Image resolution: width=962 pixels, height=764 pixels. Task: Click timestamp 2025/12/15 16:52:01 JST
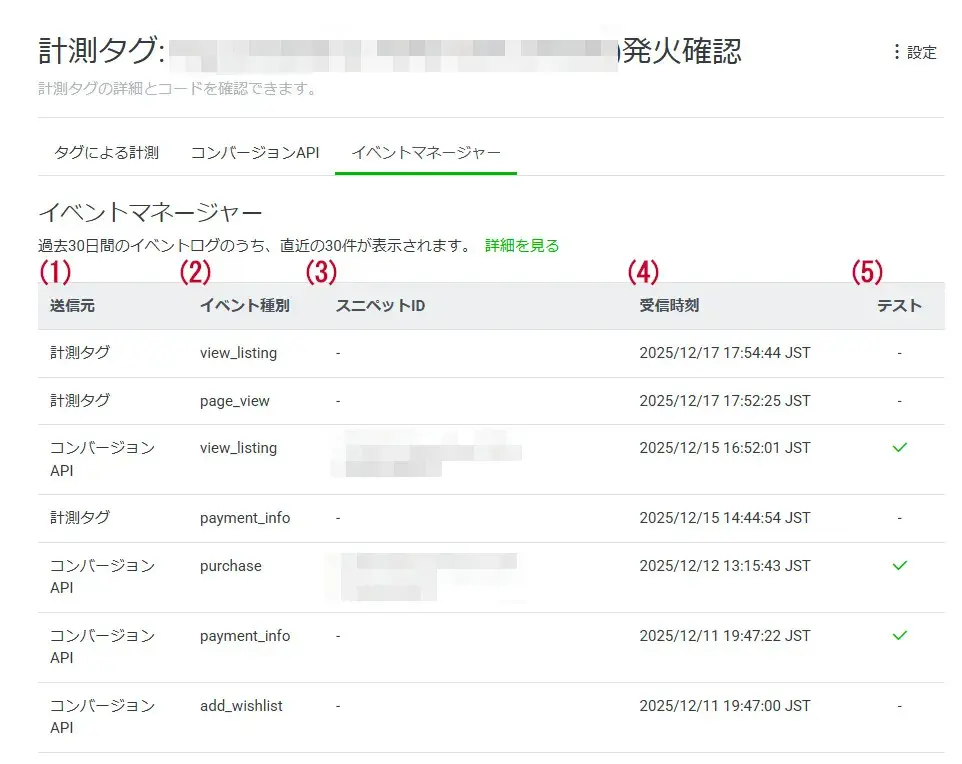(724, 448)
